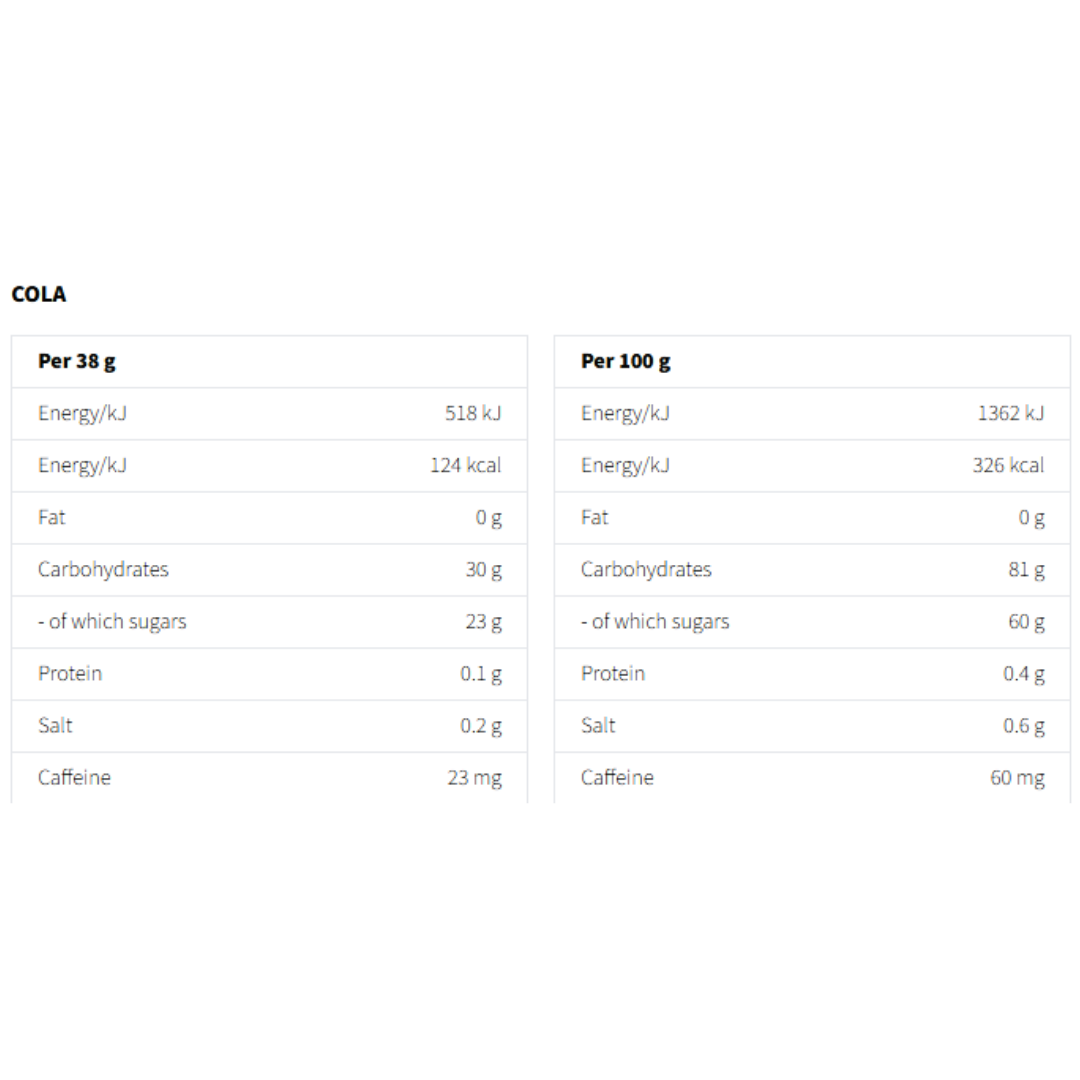Select the 30 g carbohydrates value
This screenshot has width=1080, height=1080.
[483, 569]
